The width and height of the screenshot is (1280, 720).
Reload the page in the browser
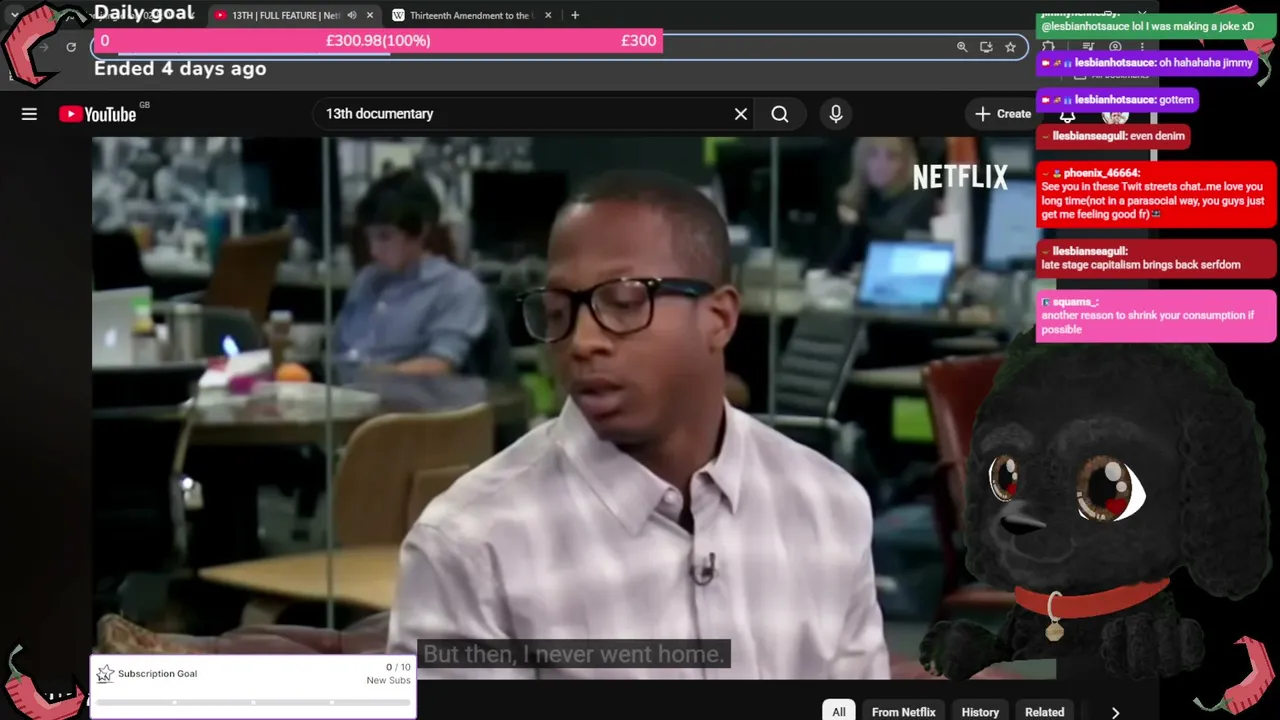coord(71,47)
